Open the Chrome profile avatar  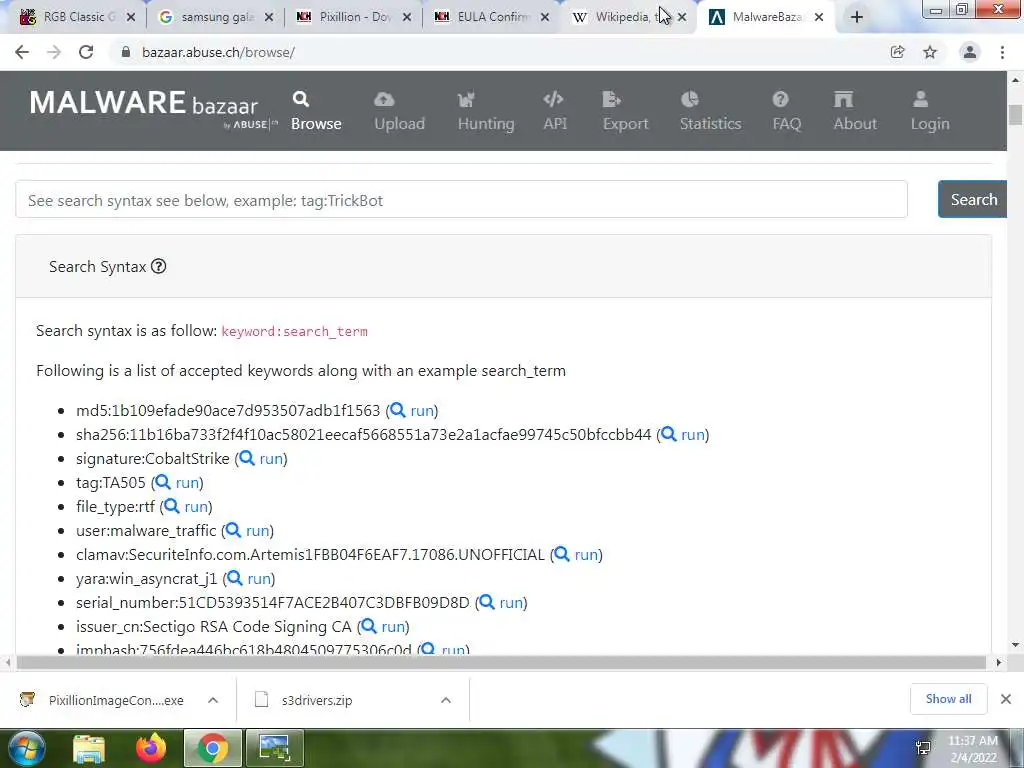[x=970, y=52]
